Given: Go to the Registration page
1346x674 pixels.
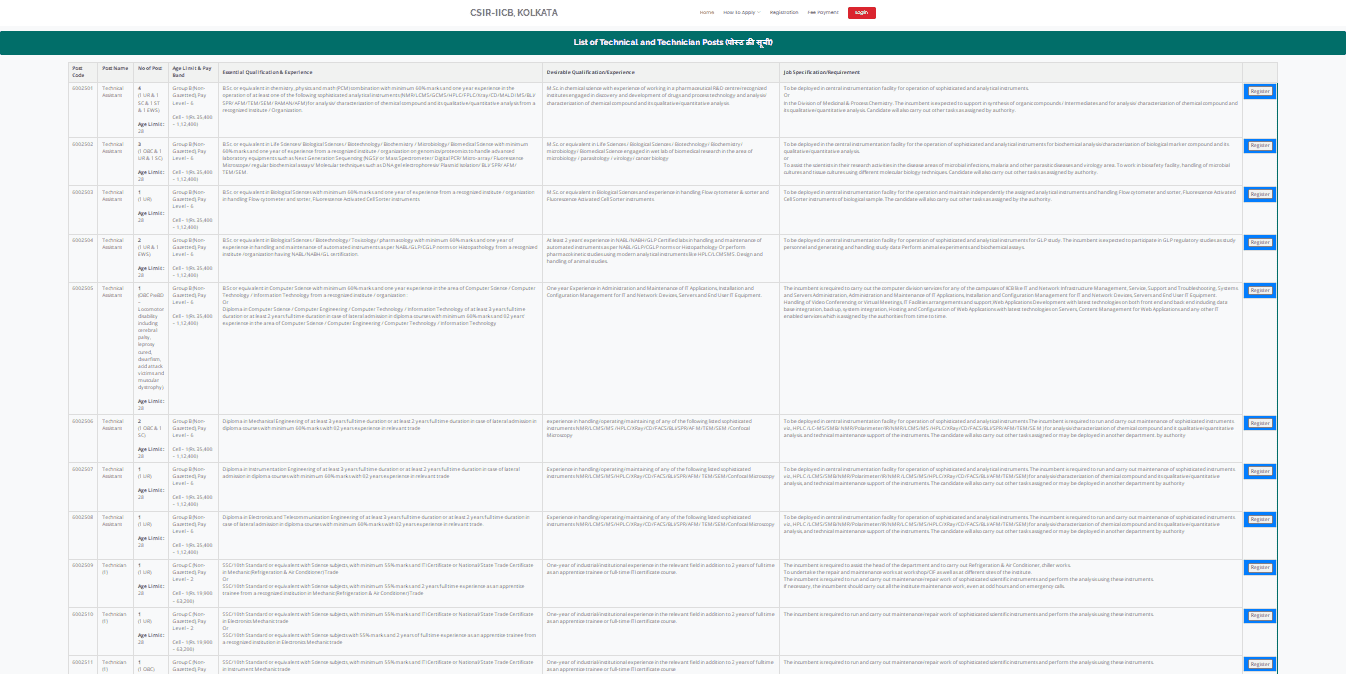Looking at the screenshot, I should coord(784,12).
